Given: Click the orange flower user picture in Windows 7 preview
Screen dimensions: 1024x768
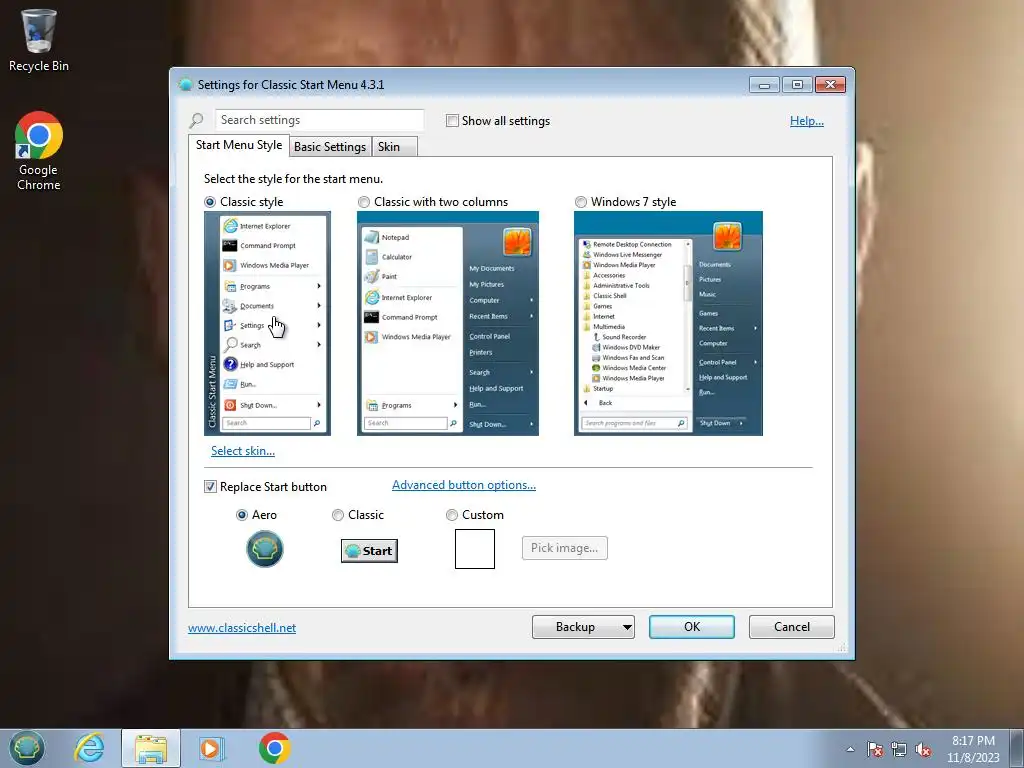Looking at the screenshot, I should point(727,236).
